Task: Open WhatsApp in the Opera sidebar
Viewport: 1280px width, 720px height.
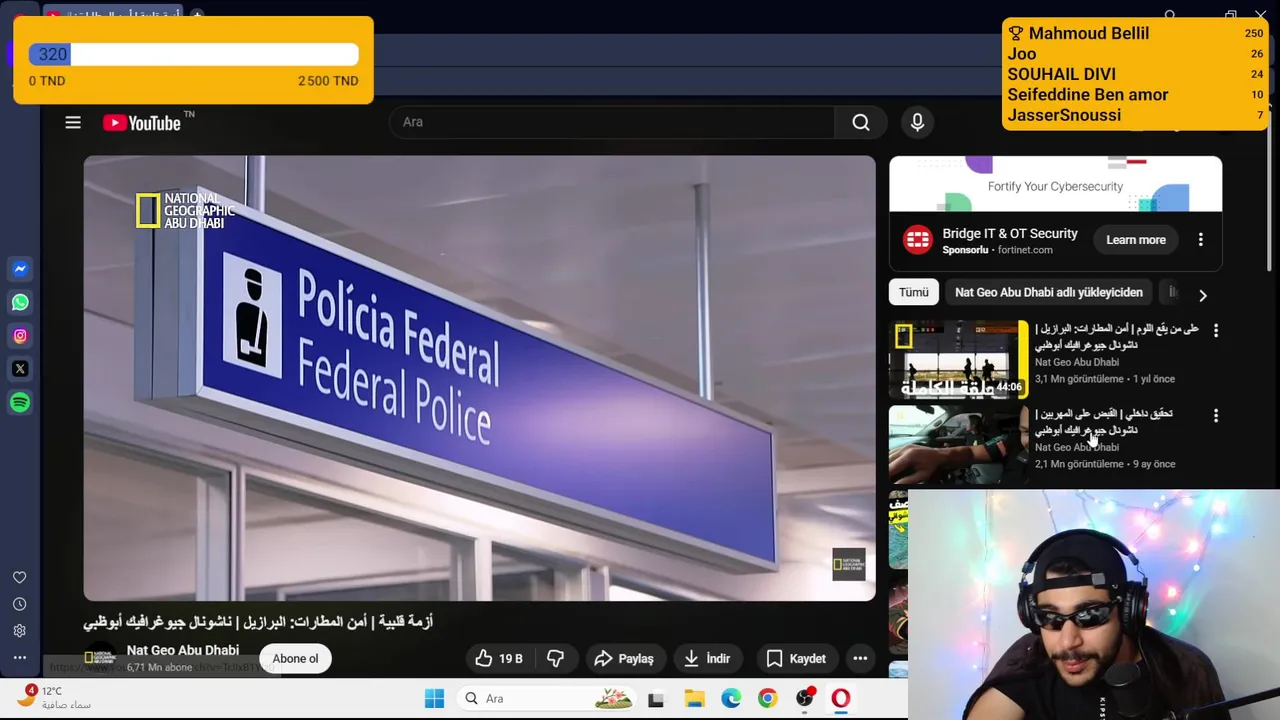Action: coord(20,302)
